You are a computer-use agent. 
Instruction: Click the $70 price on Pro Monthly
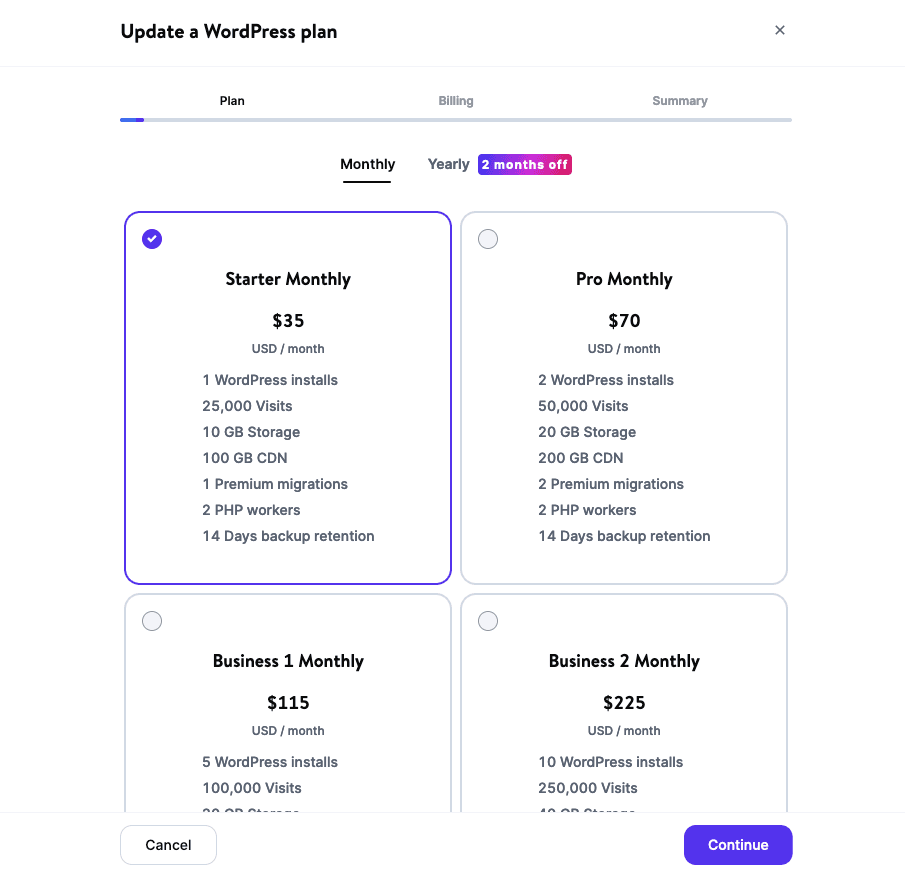pyautogui.click(x=624, y=321)
